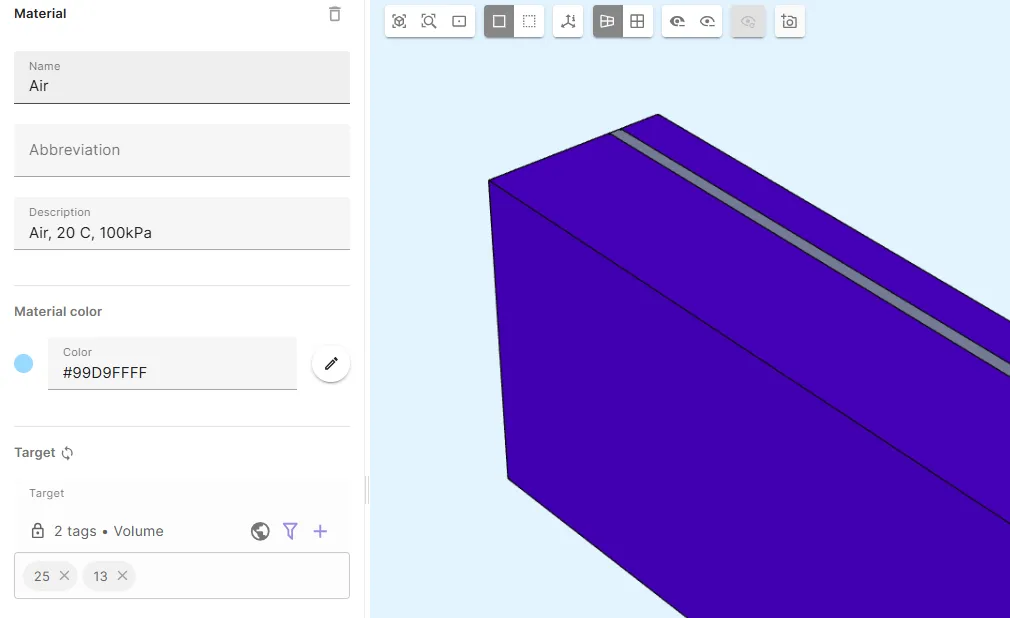Click the second eye visibility icon
The image size is (1010, 618).
[x=707, y=21]
